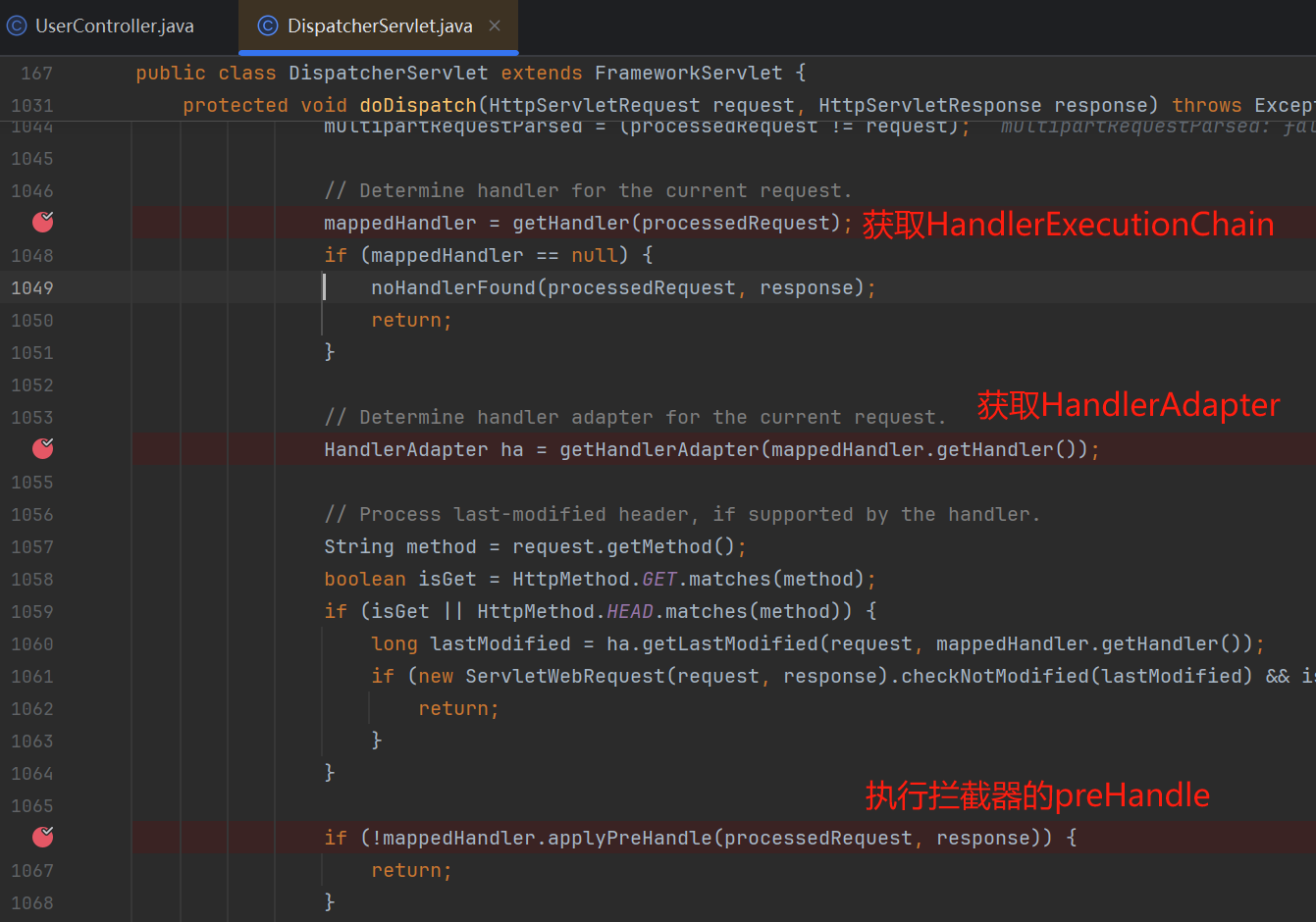Image resolution: width=1316 pixels, height=922 pixels.
Task: Click FrameworkServlet in the class declaration
Action: [x=688, y=74]
